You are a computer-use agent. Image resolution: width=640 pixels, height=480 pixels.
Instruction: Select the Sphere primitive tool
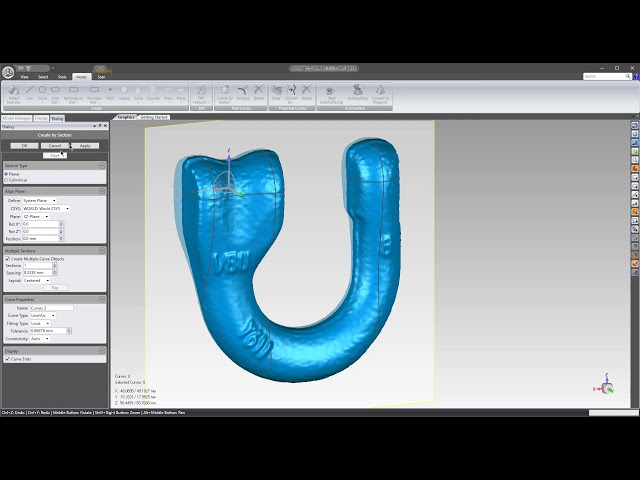click(124, 93)
